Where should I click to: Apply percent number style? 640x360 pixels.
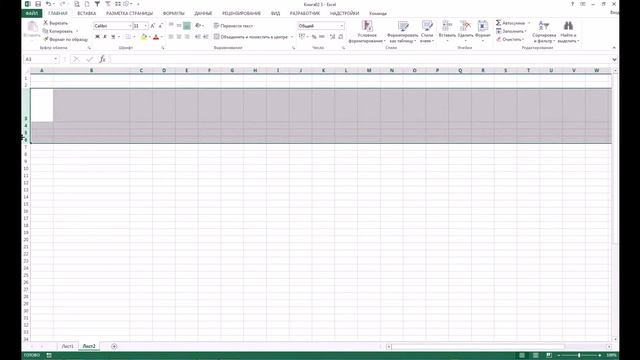pyautogui.click(x=314, y=37)
